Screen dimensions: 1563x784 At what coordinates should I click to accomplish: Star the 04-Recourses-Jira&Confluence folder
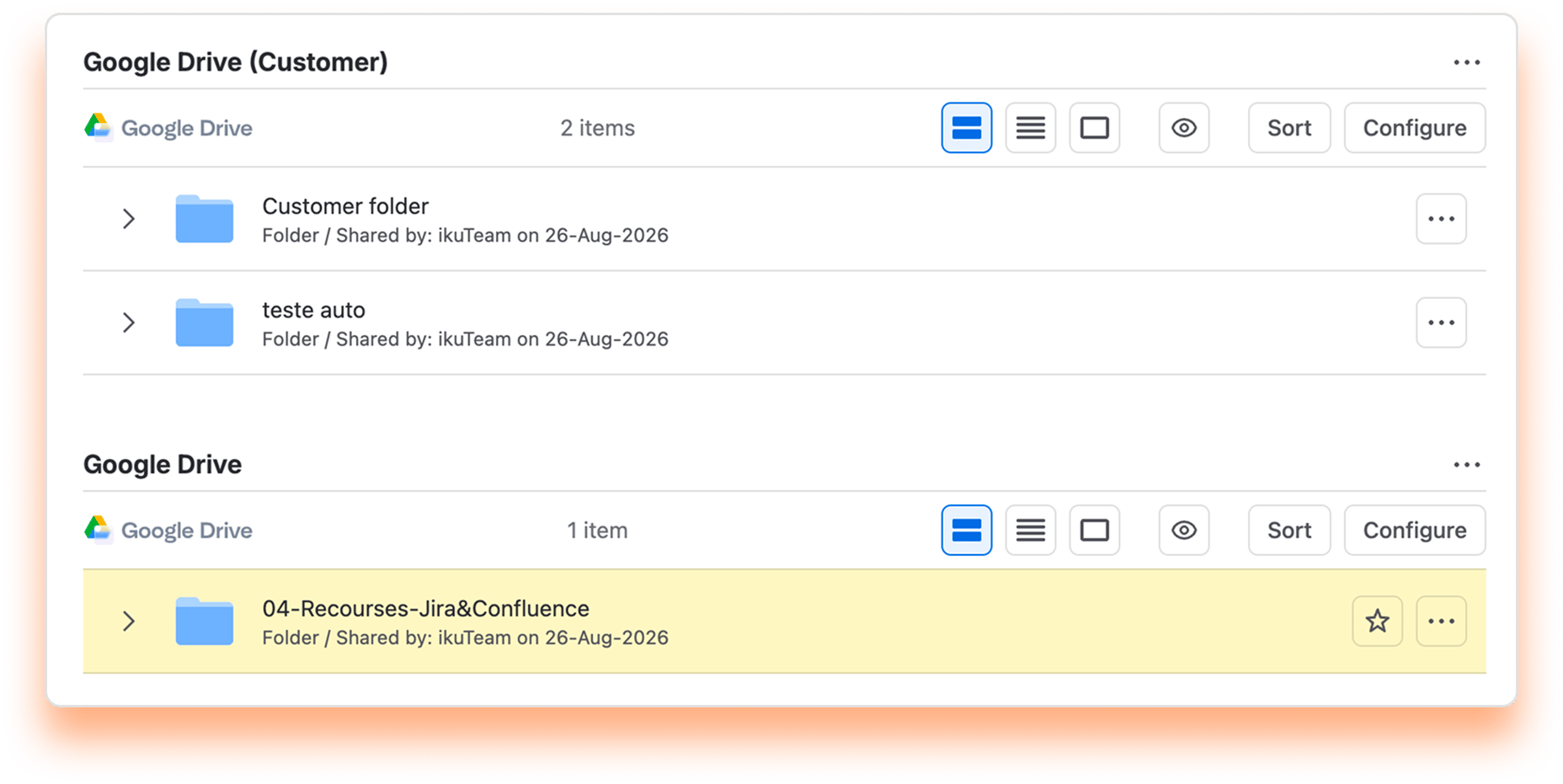click(1377, 621)
